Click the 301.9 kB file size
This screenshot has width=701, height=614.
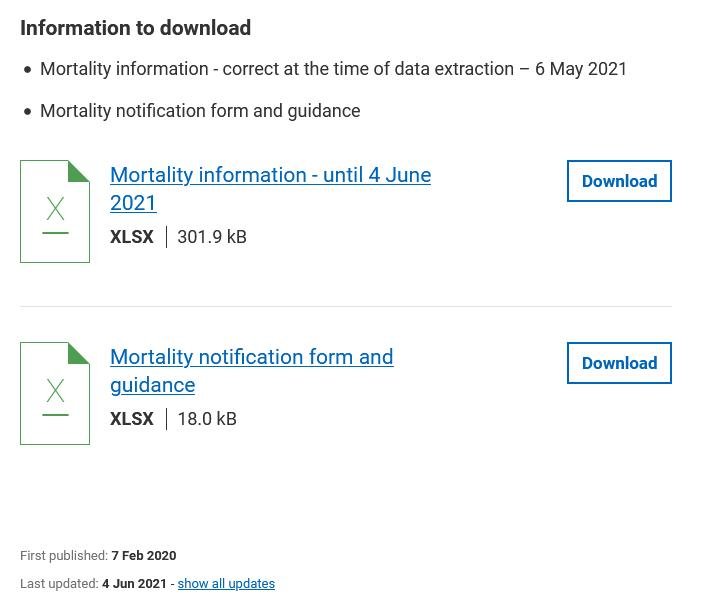coord(212,237)
